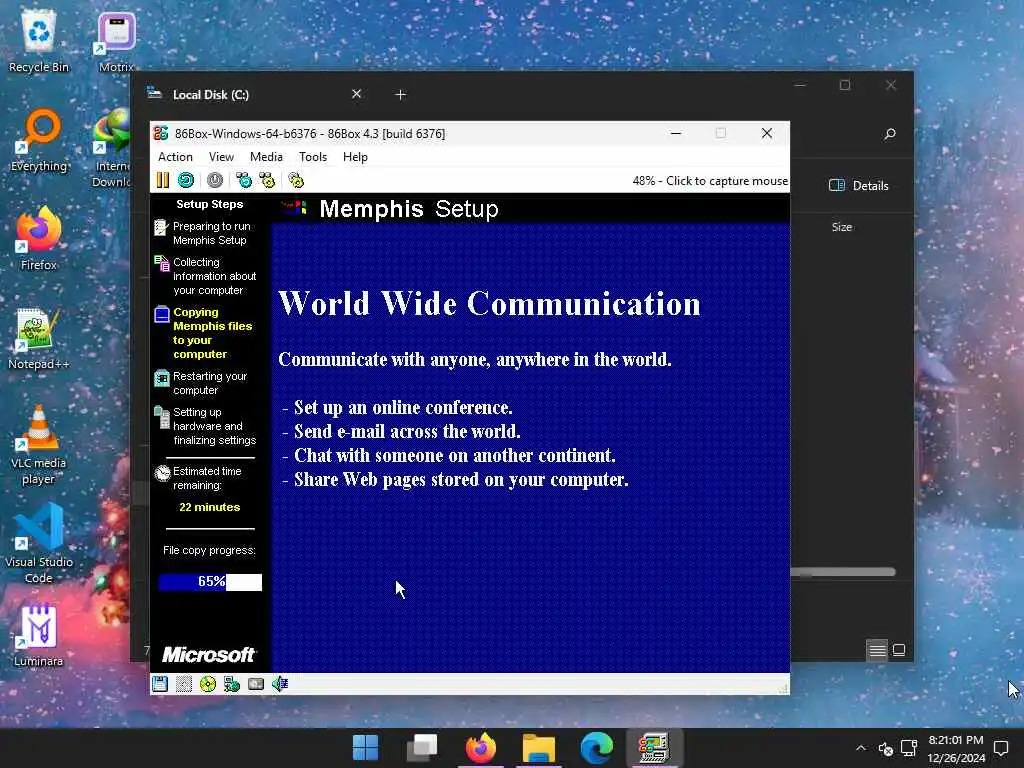Click the 'Collecting information' step icon
Viewport: 1024px width, 768px height.
(161, 264)
